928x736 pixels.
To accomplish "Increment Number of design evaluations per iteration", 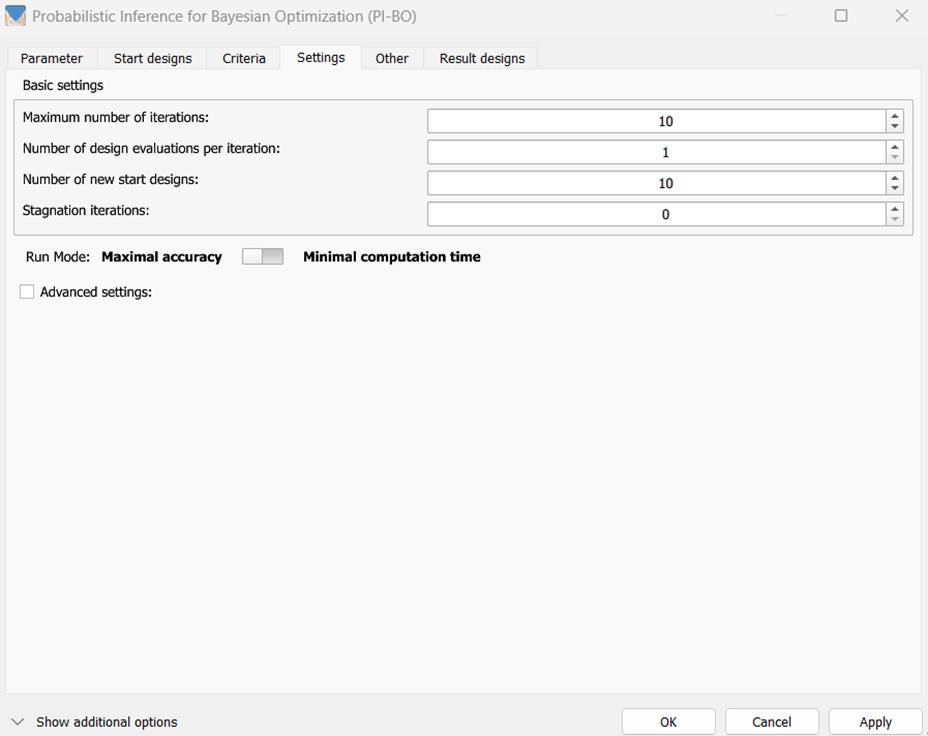I will coord(895,146).
